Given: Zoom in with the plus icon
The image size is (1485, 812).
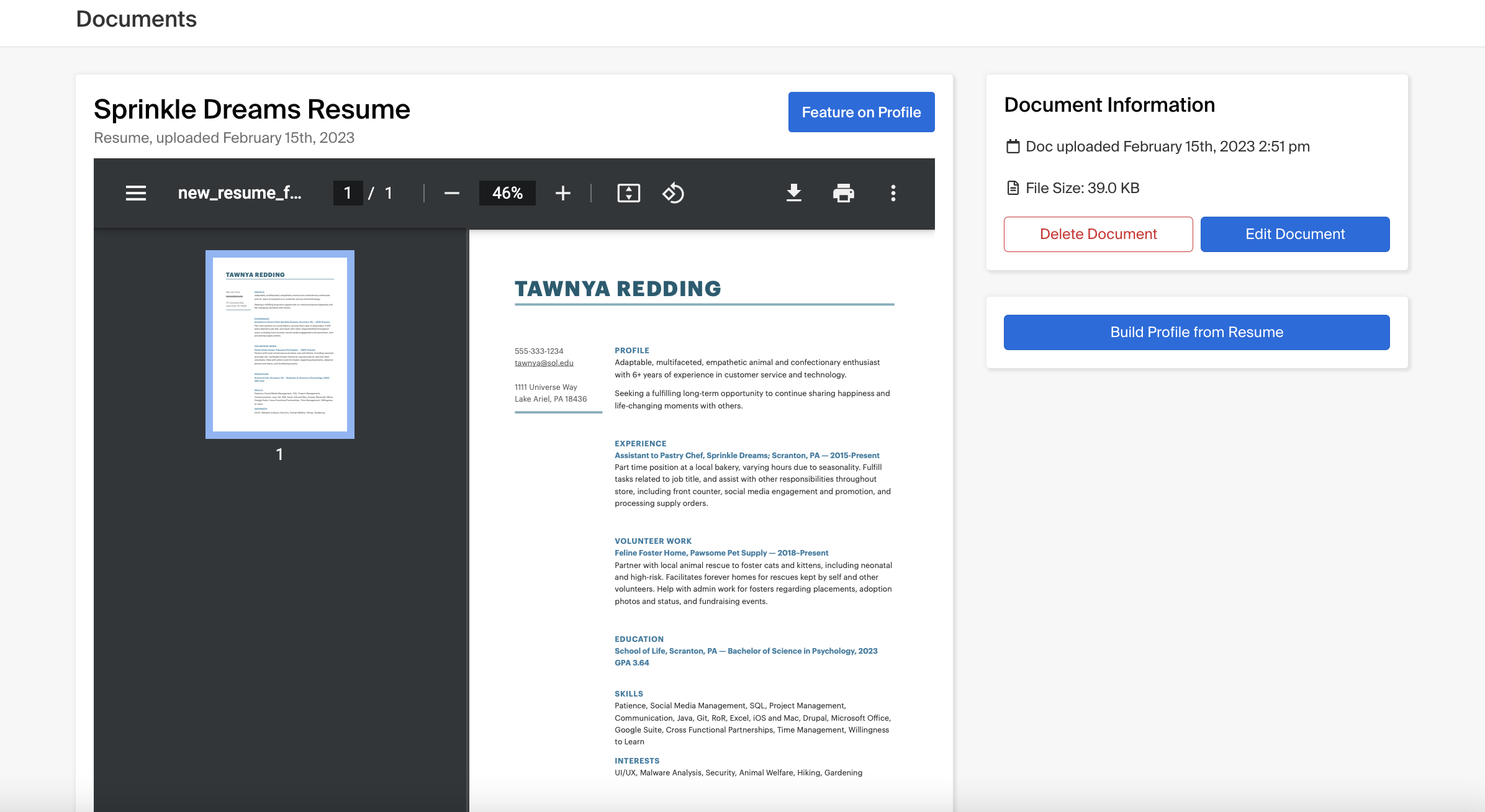Looking at the screenshot, I should pyautogui.click(x=562, y=193).
